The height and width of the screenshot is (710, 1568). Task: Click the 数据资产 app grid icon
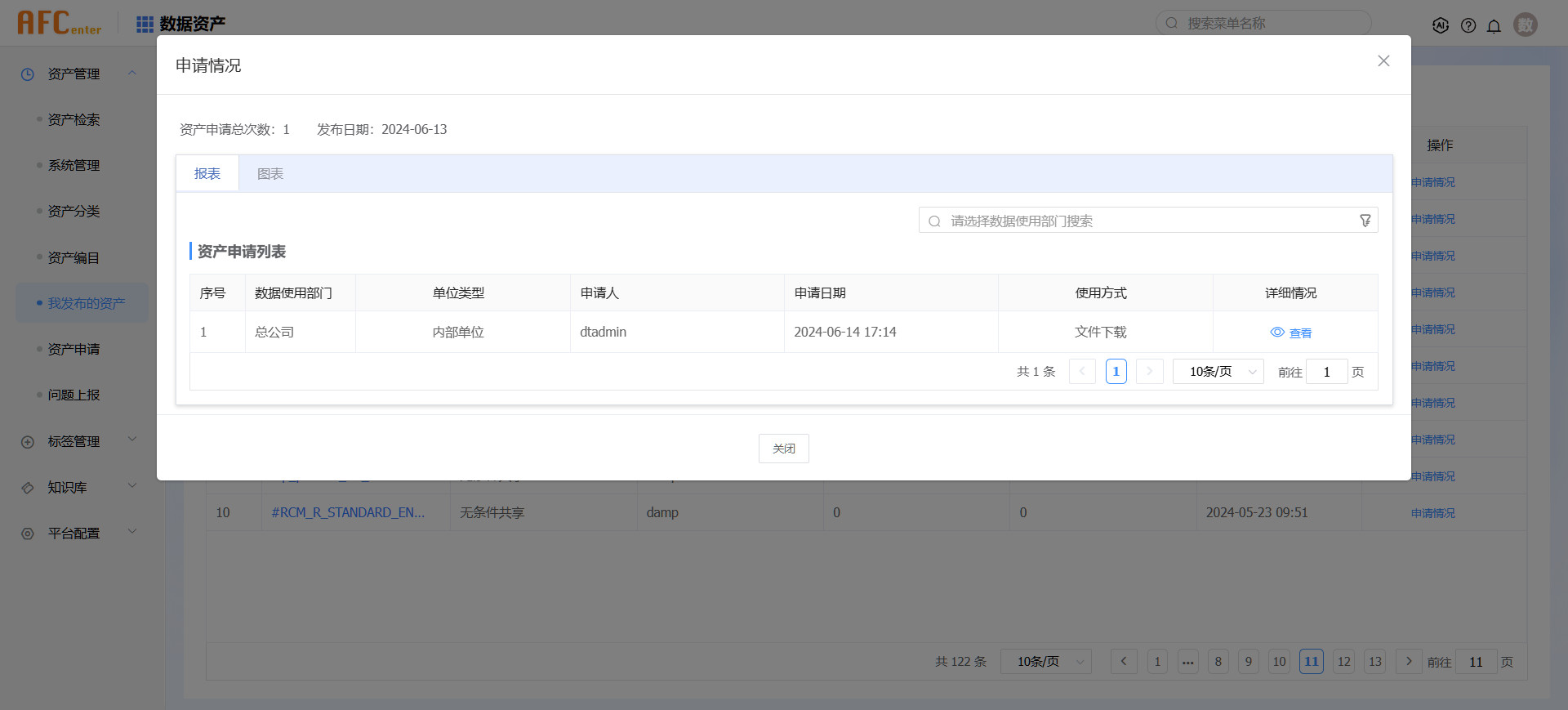pos(145,25)
